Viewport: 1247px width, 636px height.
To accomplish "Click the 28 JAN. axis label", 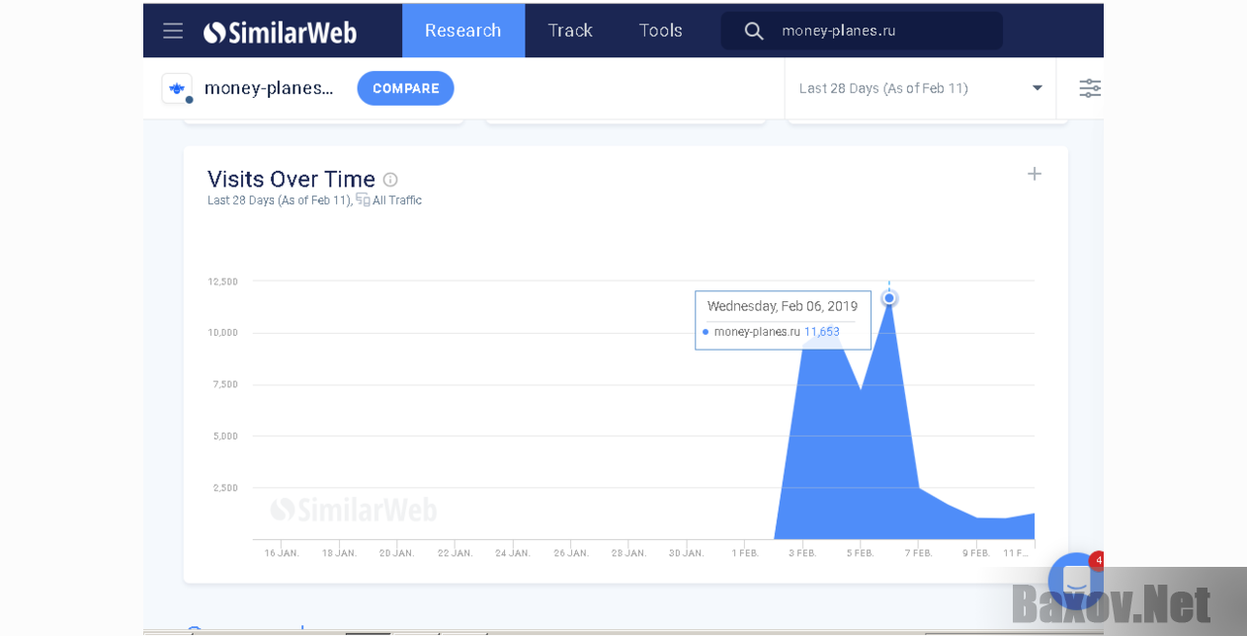I will point(629,553).
